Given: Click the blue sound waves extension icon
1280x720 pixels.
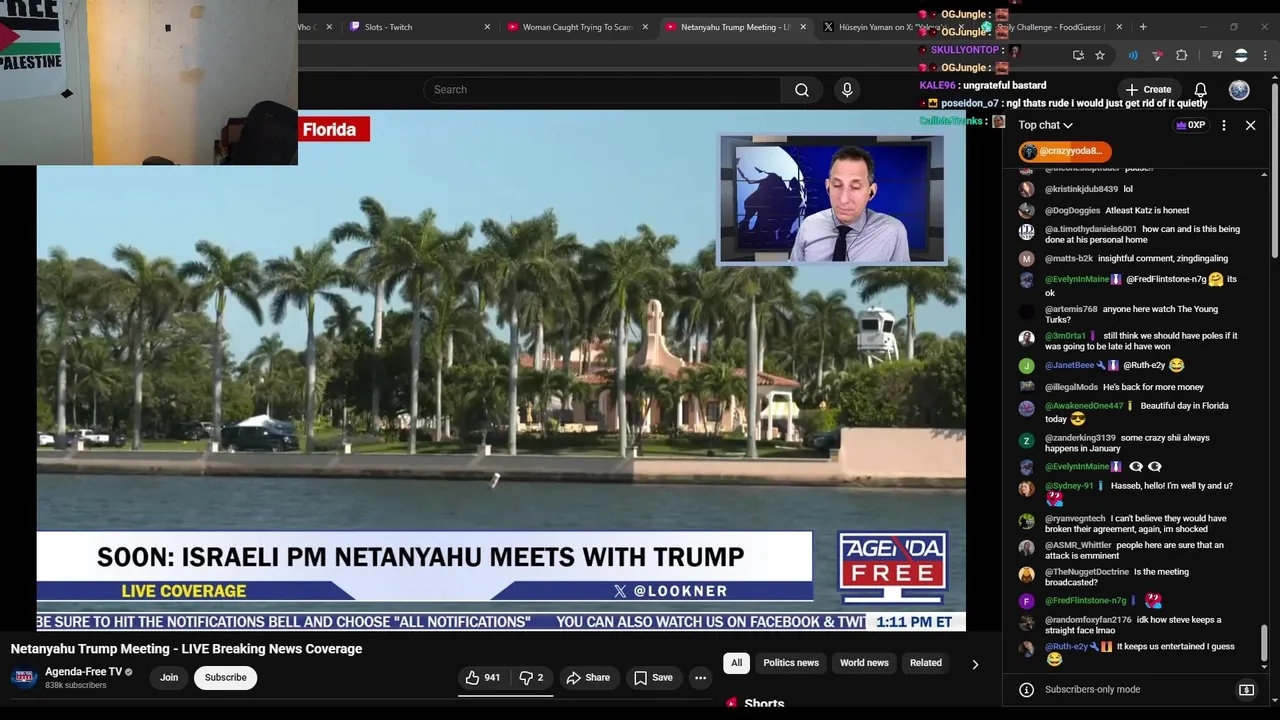Looking at the screenshot, I should pyautogui.click(x=1133, y=55).
